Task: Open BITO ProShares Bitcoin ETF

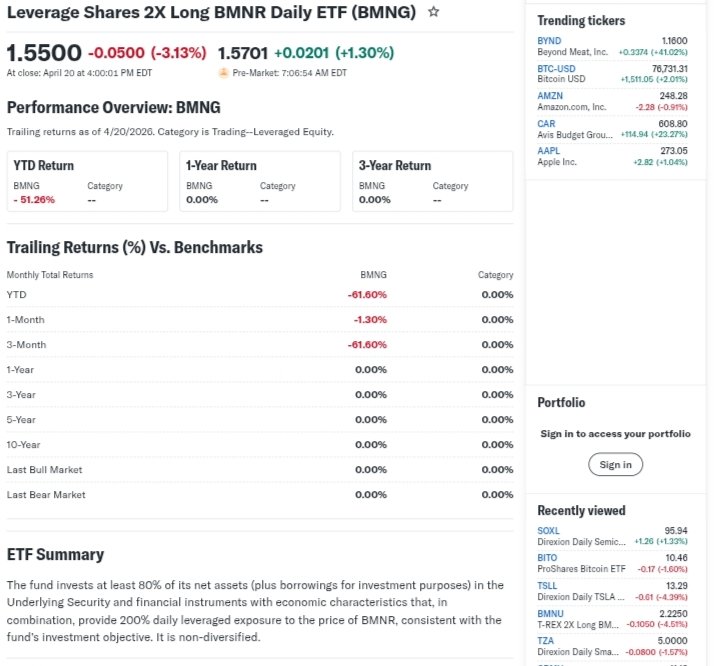Action: (548, 557)
